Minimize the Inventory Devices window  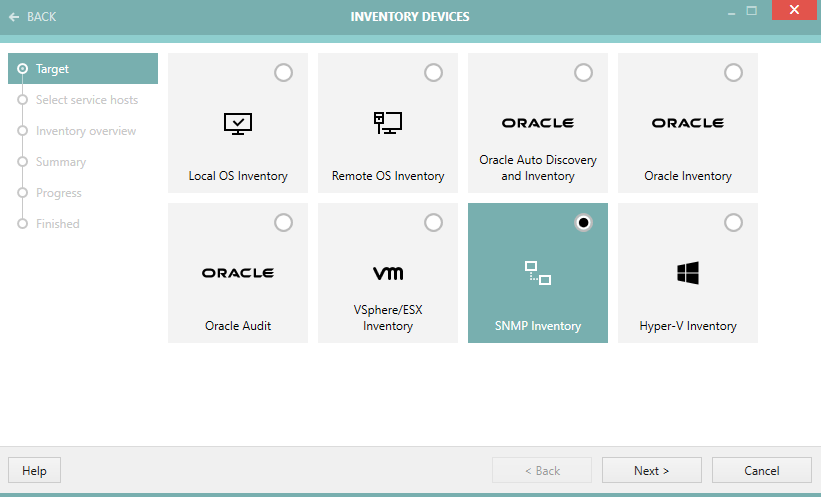pyautogui.click(x=731, y=12)
